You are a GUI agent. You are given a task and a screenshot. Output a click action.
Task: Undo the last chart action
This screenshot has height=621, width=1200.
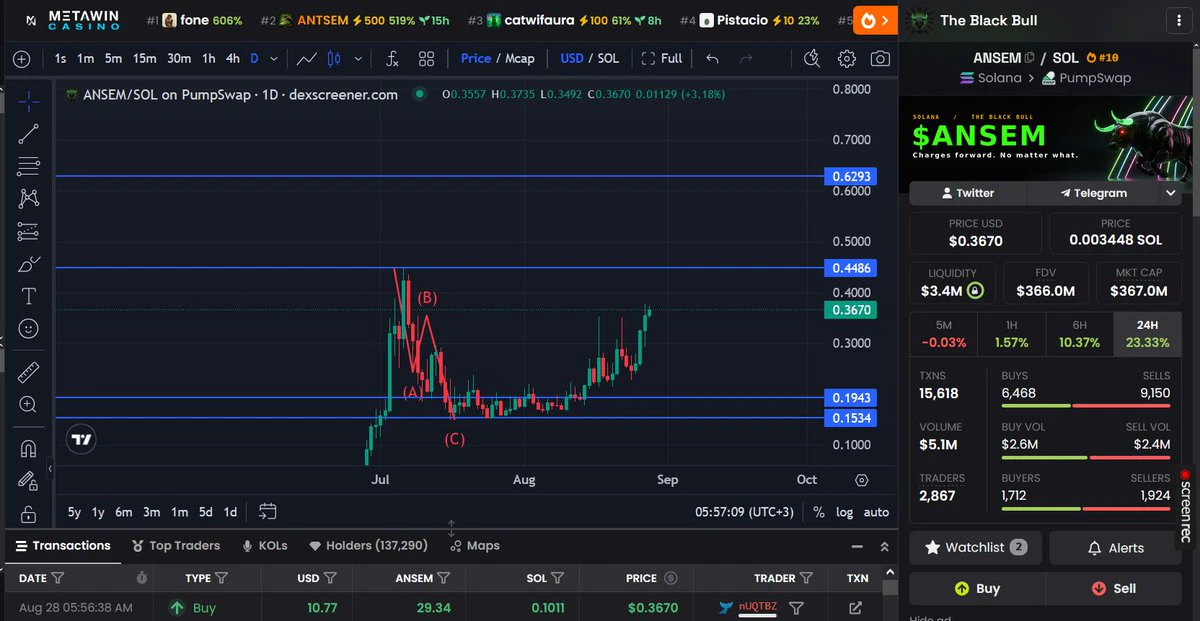(x=712, y=59)
